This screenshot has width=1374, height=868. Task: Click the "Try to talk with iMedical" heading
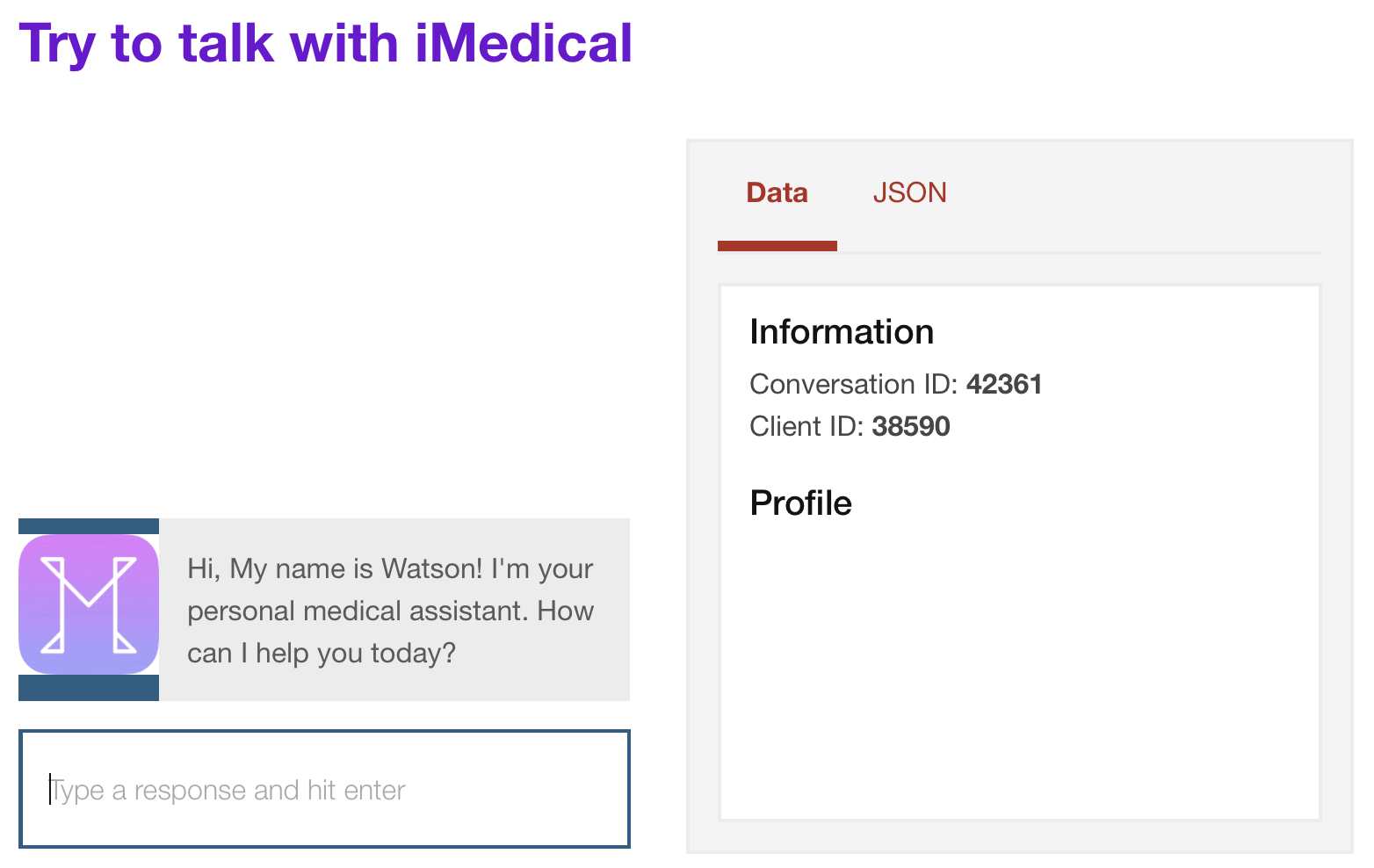pyautogui.click(x=325, y=44)
